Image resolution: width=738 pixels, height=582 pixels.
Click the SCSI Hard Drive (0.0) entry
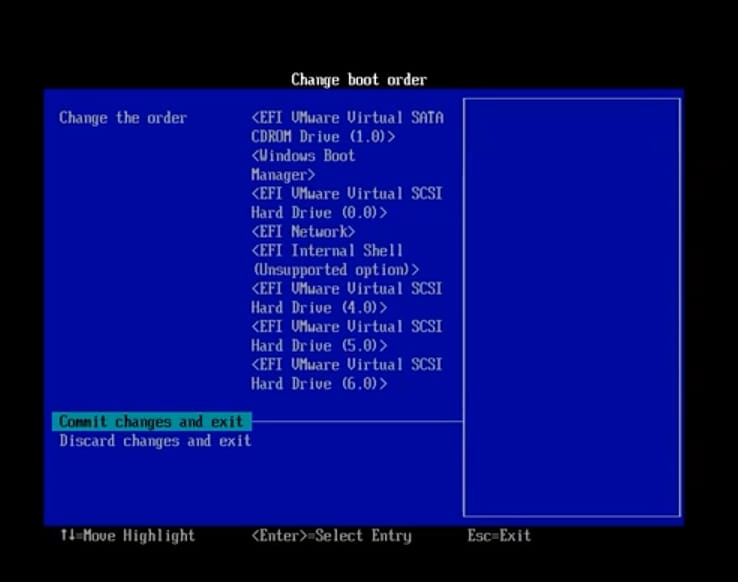(346, 203)
